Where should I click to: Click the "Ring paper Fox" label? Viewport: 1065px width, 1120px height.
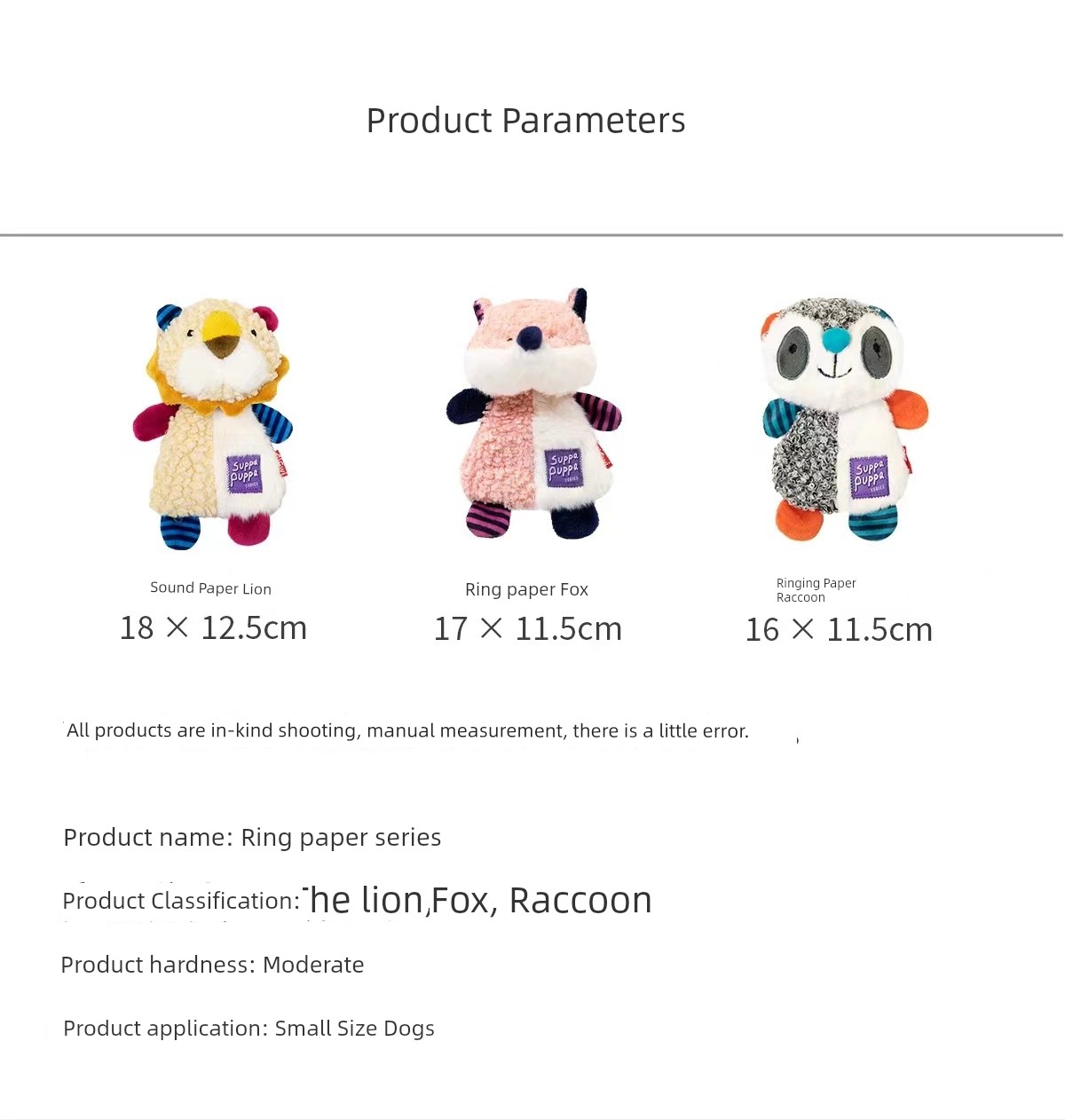[x=526, y=589]
